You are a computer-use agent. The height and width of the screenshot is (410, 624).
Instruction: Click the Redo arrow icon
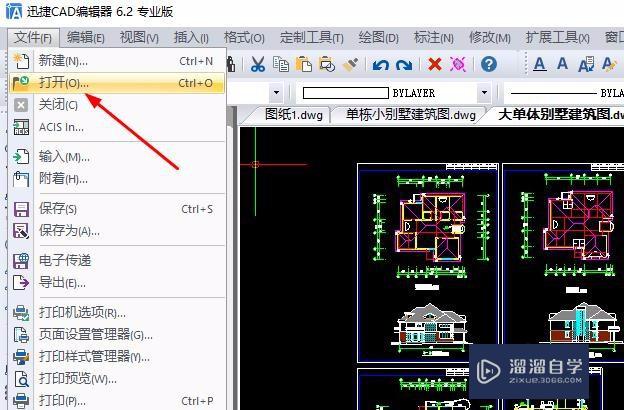[x=404, y=64]
